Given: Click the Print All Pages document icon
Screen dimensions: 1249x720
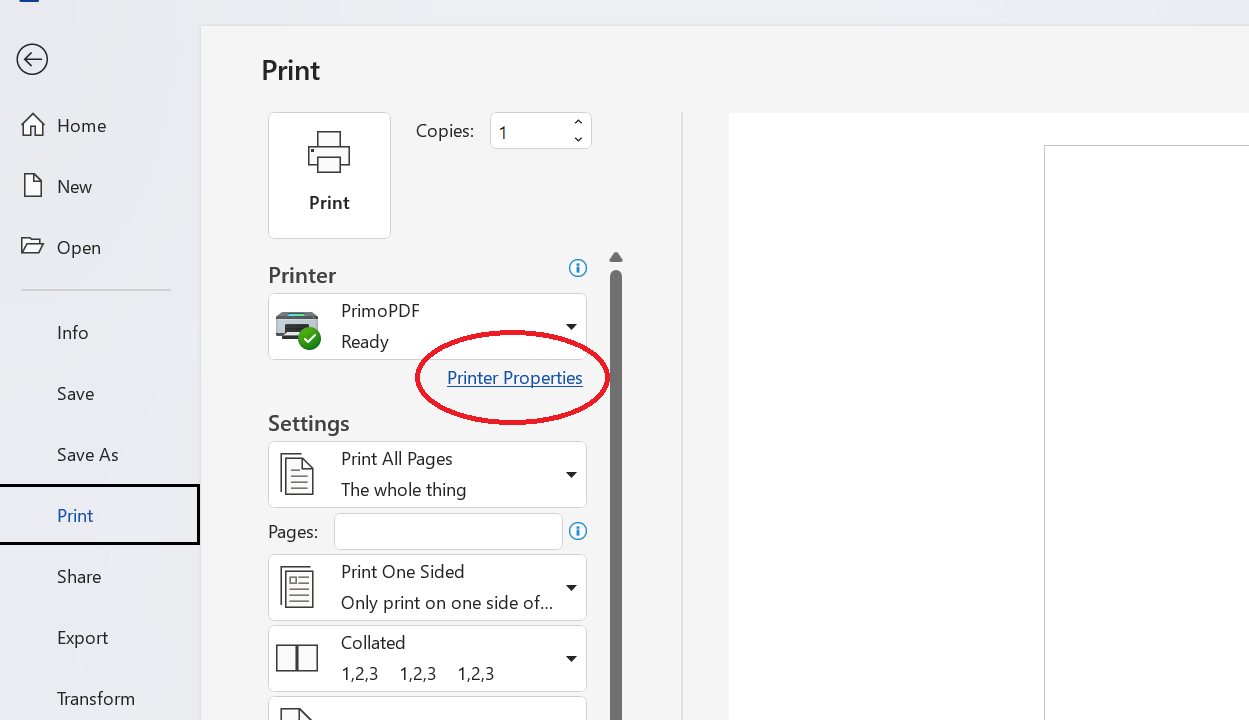Looking at the screenshot, I should pos(297,474).
